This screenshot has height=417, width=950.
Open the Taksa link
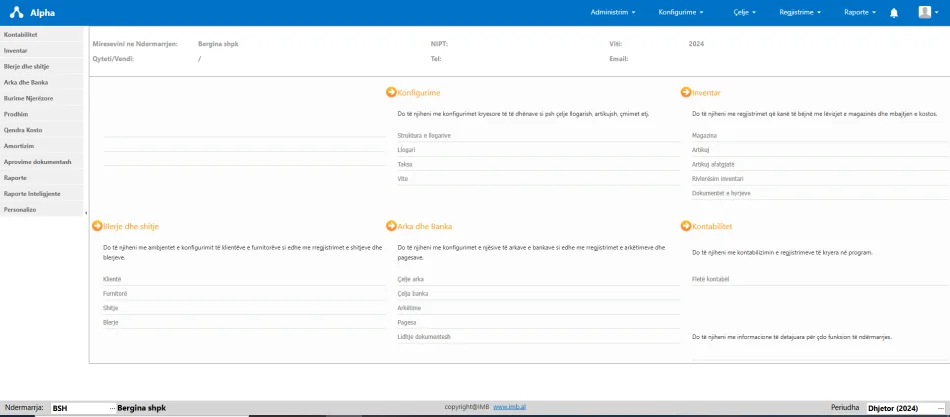pos(405,164)
